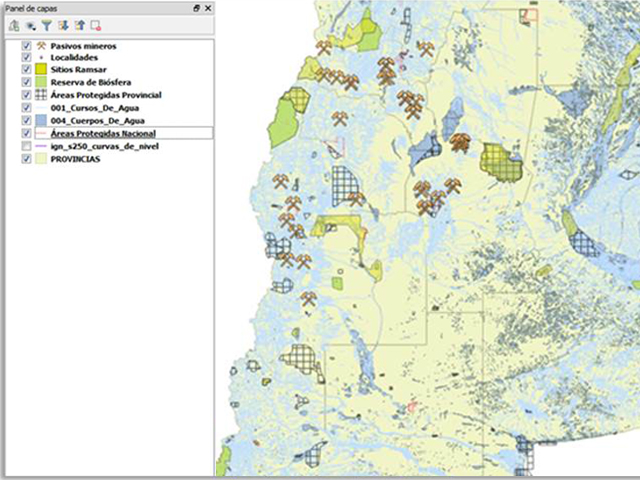Toggle visibility of Sitios Ramsar
Image resolution: width=640 pixels, height=480 pixels.
[27, 69]
